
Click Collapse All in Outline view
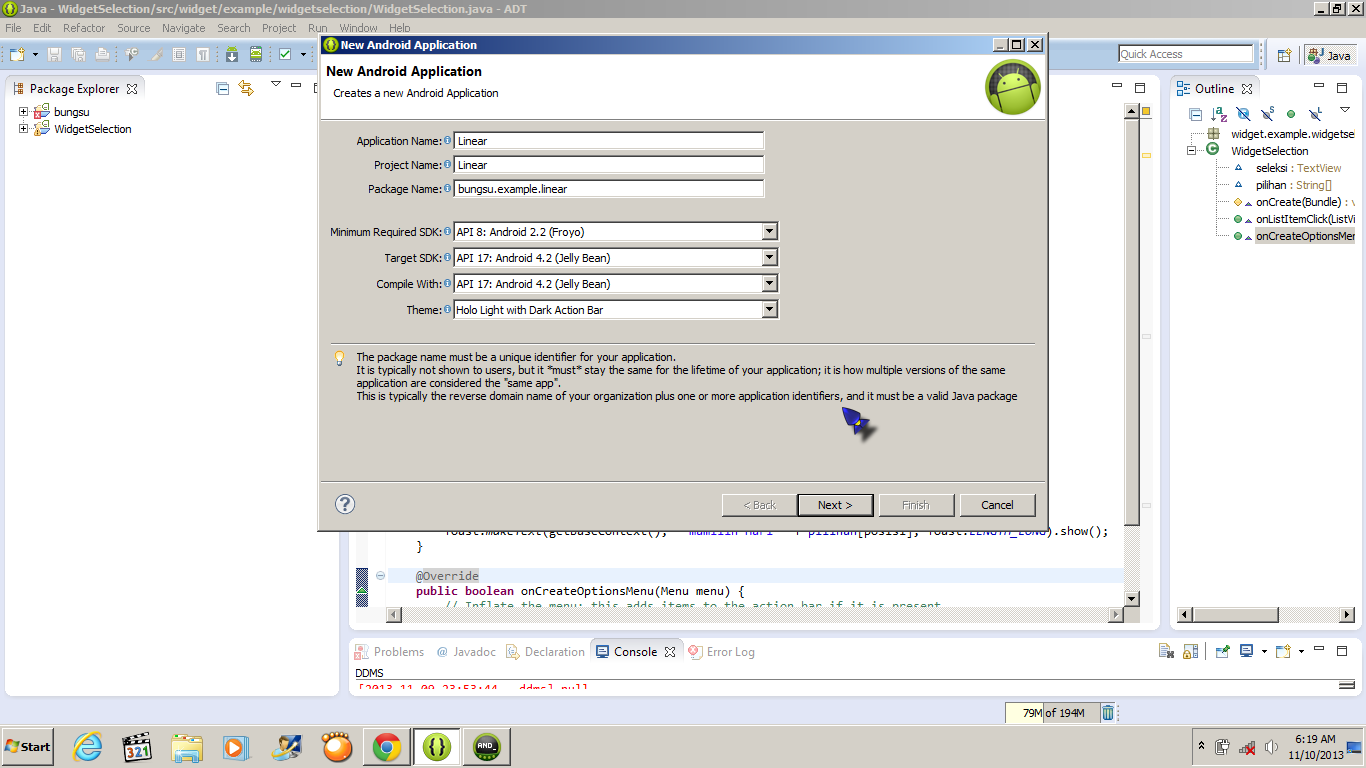(1195, 114)
